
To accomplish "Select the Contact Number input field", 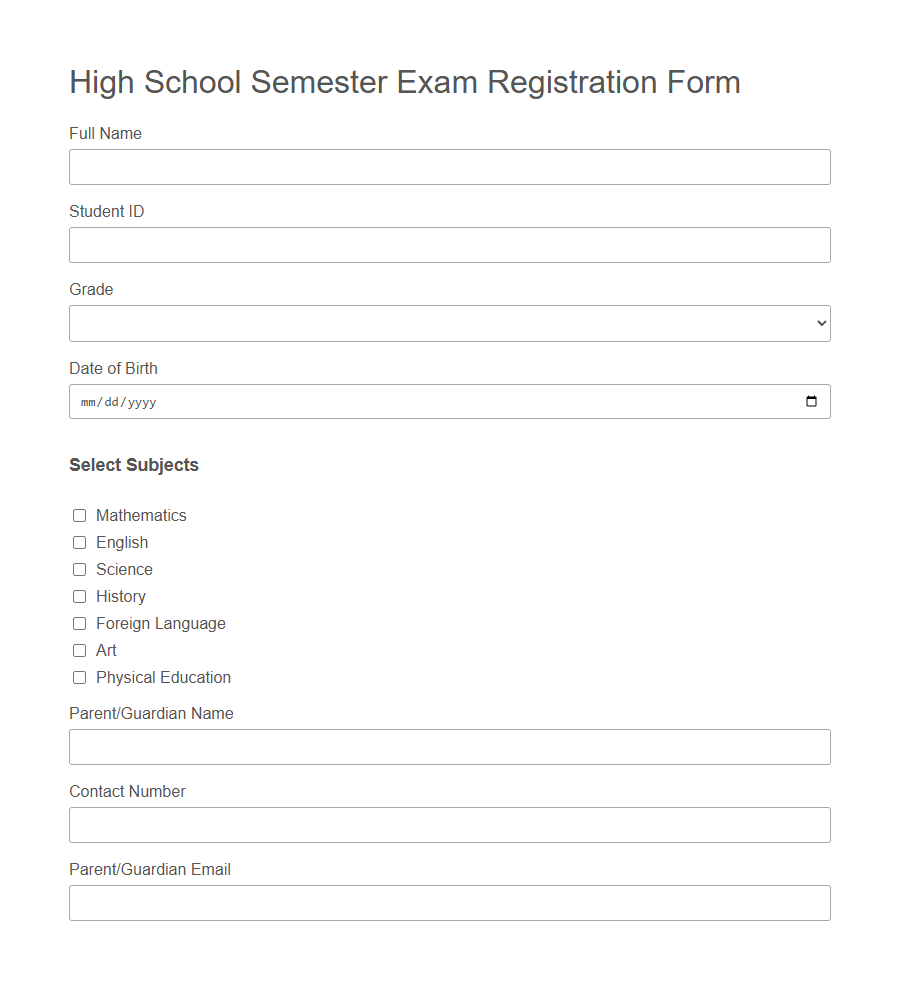I will pos(450,825).
